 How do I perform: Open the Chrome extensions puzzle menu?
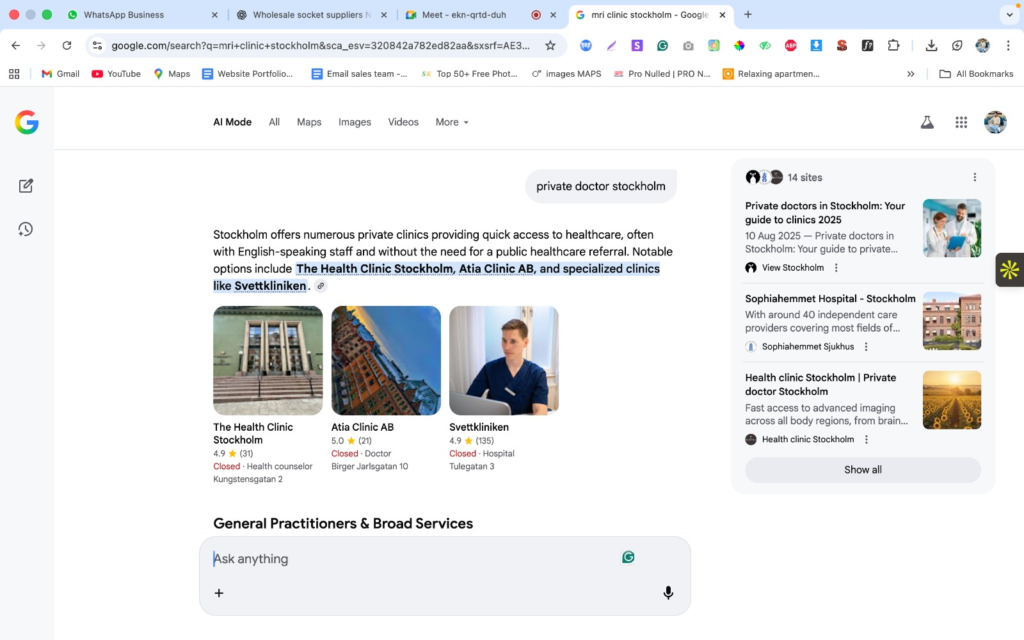[x=893, y=45]
